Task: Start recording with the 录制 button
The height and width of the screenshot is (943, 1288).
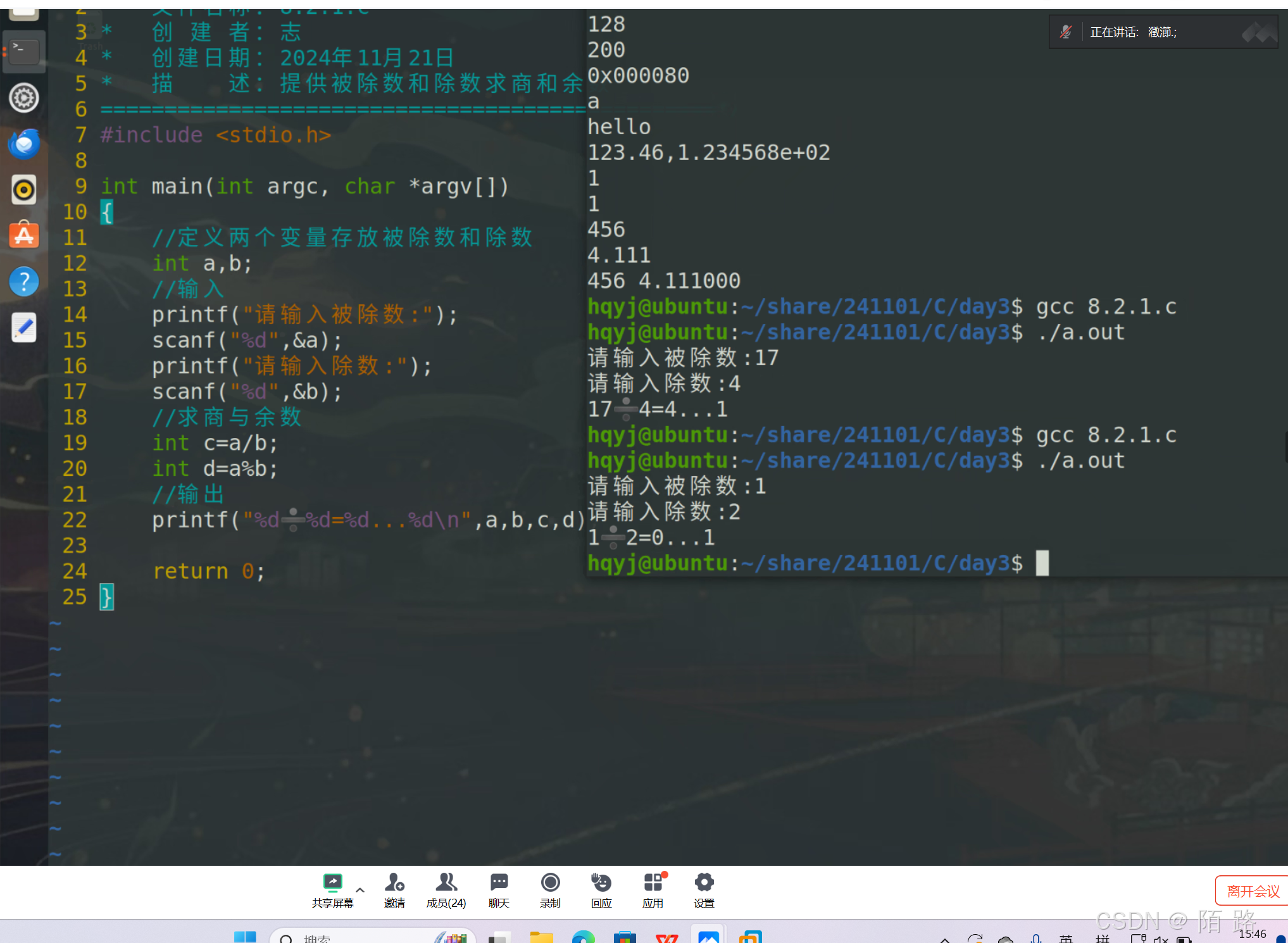Action: click(x=550, y=882)
